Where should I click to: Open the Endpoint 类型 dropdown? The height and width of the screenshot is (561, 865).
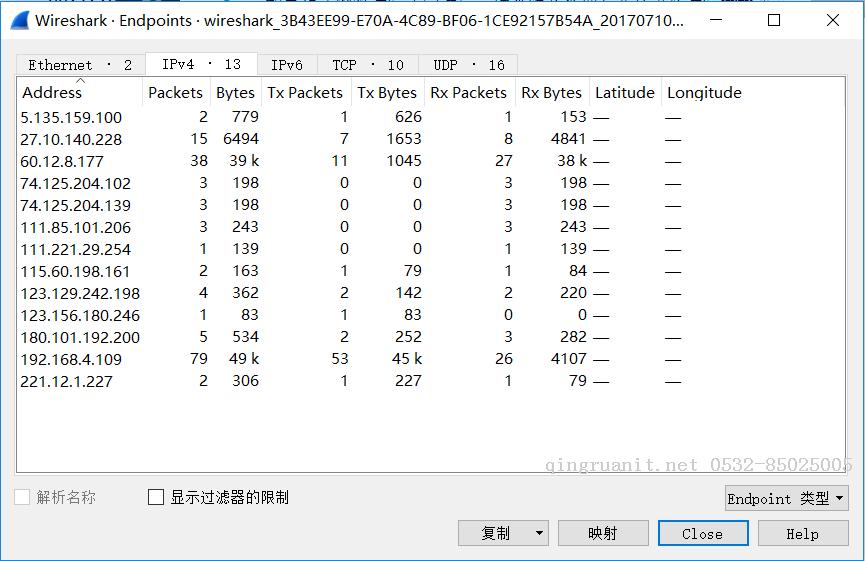(786, 498)
